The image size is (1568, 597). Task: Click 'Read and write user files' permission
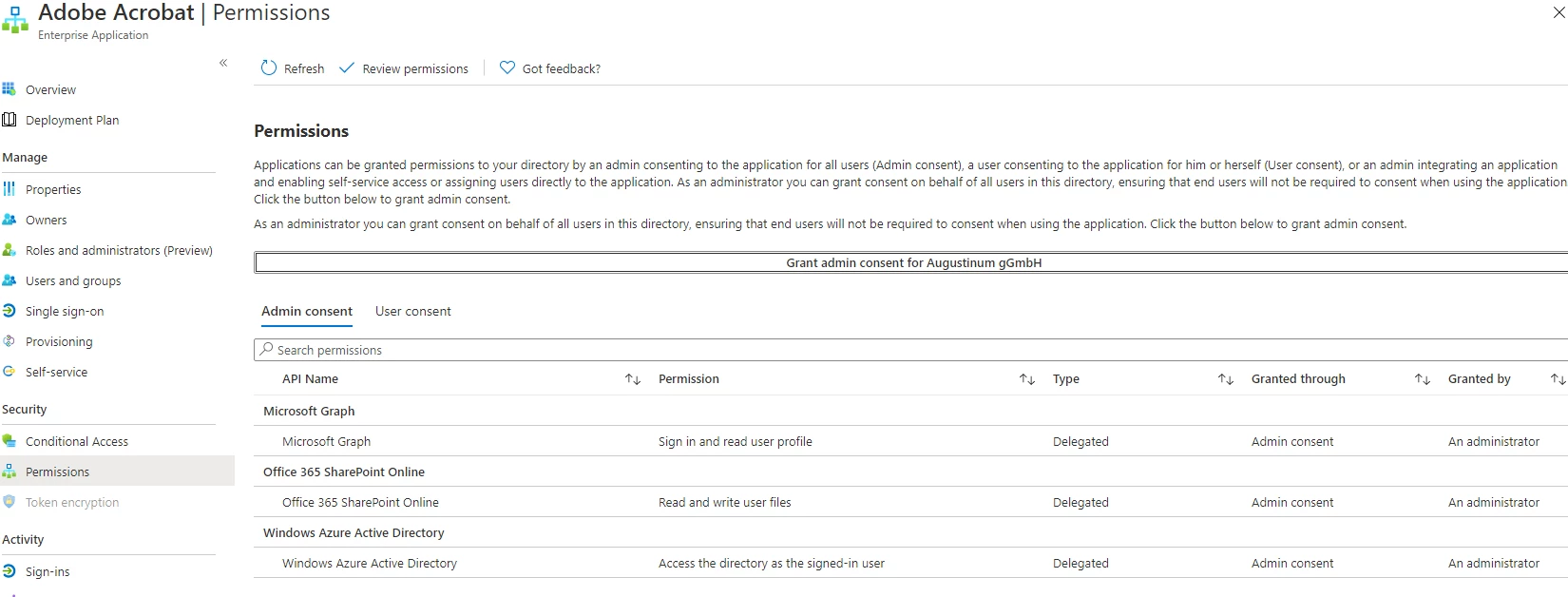[724, 502]
